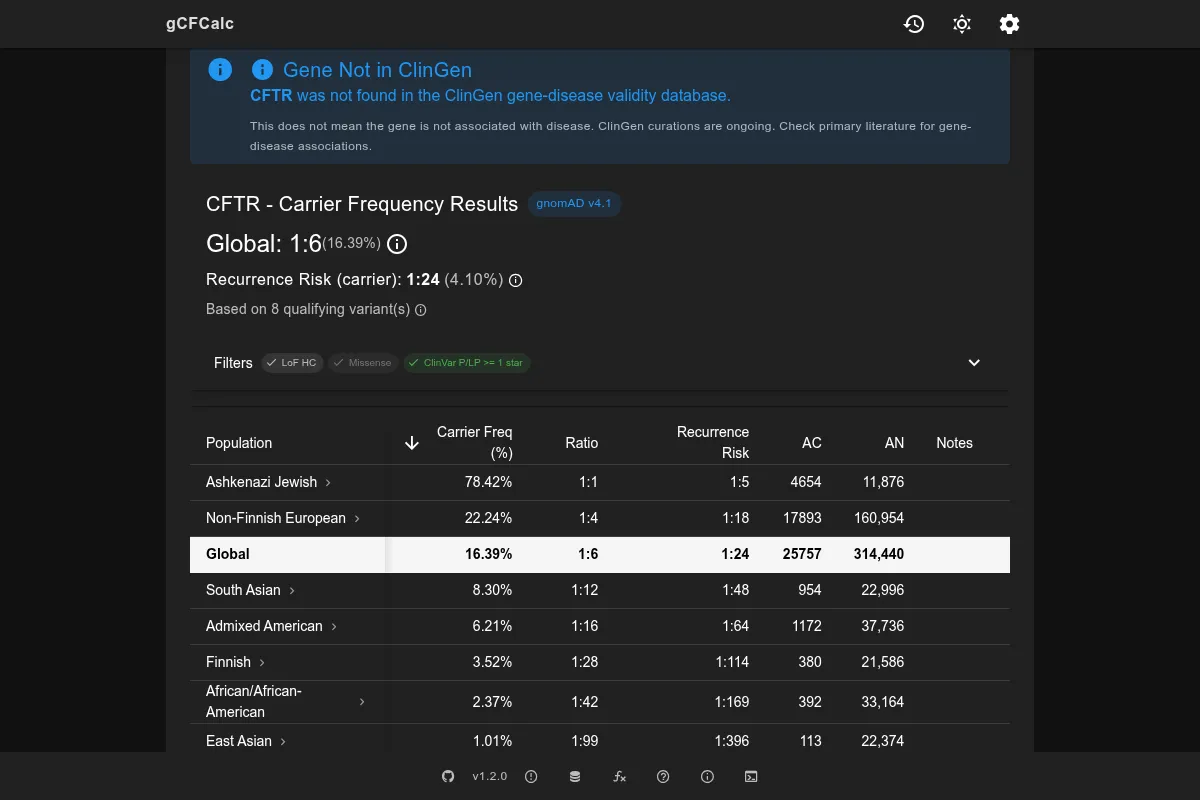Expand the East Asian population row
The height and width of the screenshot is (800, 1200).
pyautogui.click(x=283, y=741)
